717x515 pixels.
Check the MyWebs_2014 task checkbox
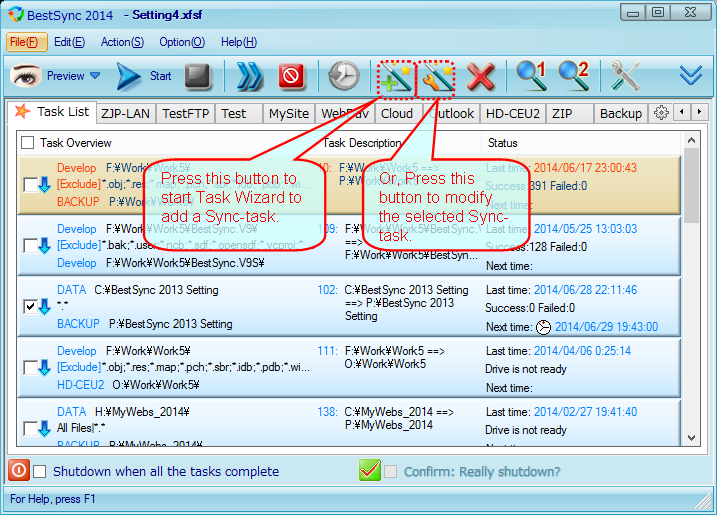30,429
